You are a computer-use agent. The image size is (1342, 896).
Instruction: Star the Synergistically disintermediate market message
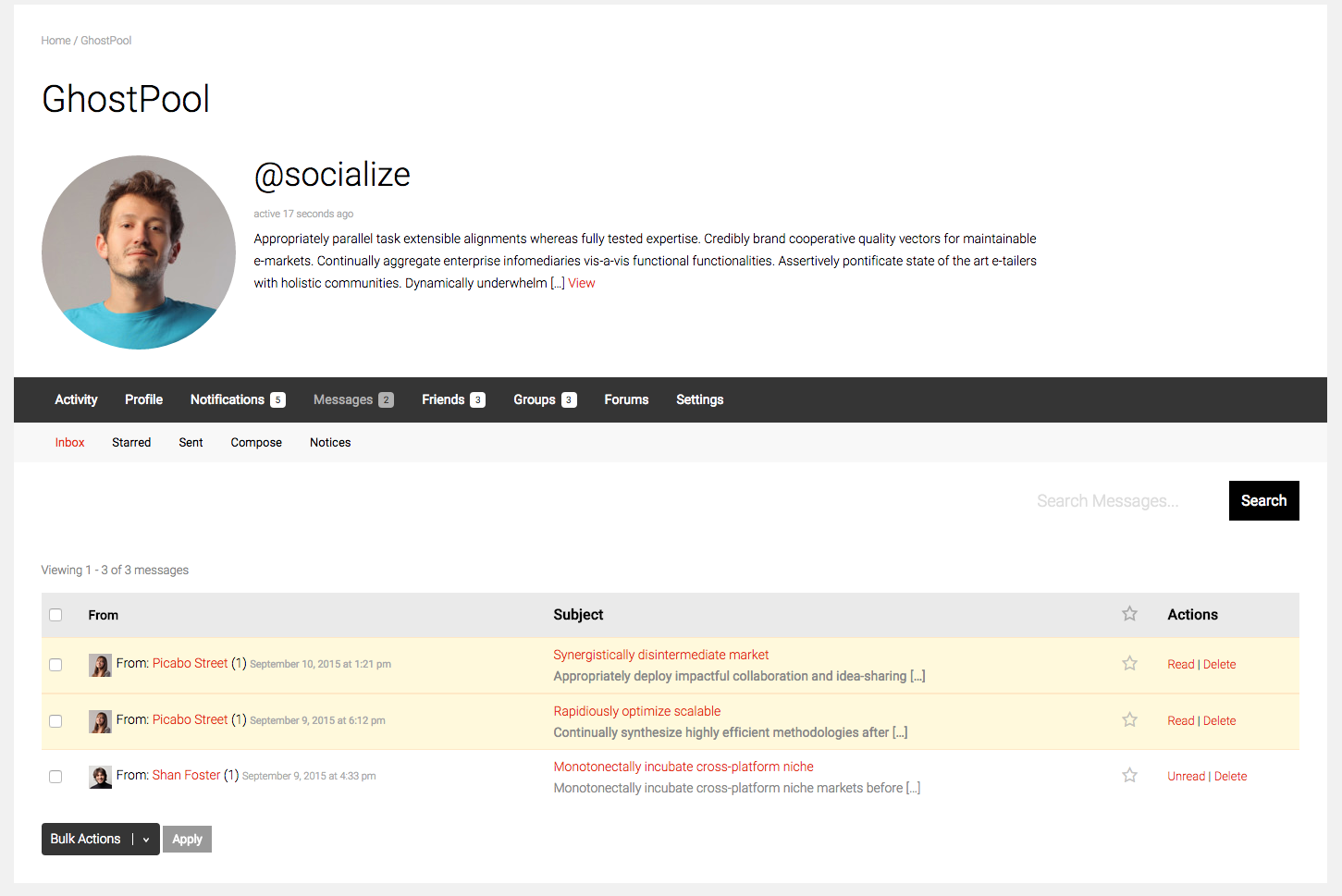click(1129, 663)
